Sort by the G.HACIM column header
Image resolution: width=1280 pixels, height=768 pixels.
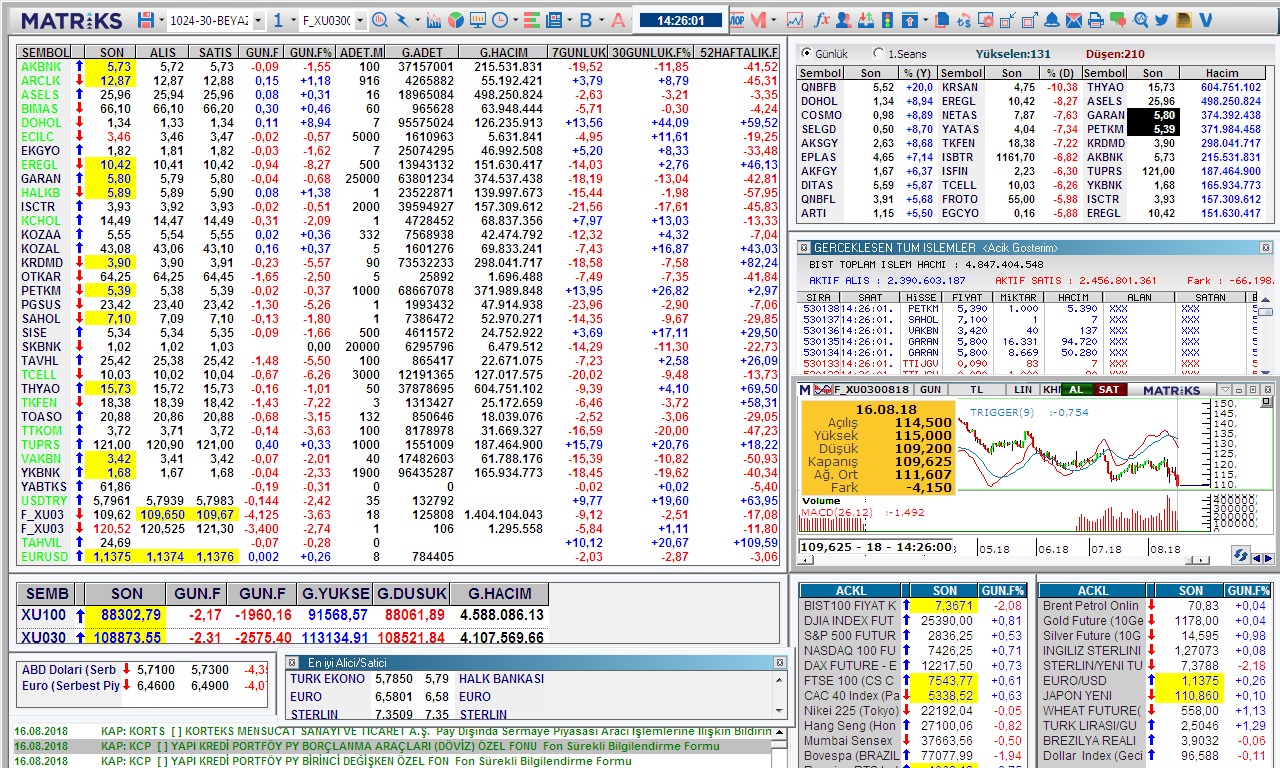coord(504,52)
